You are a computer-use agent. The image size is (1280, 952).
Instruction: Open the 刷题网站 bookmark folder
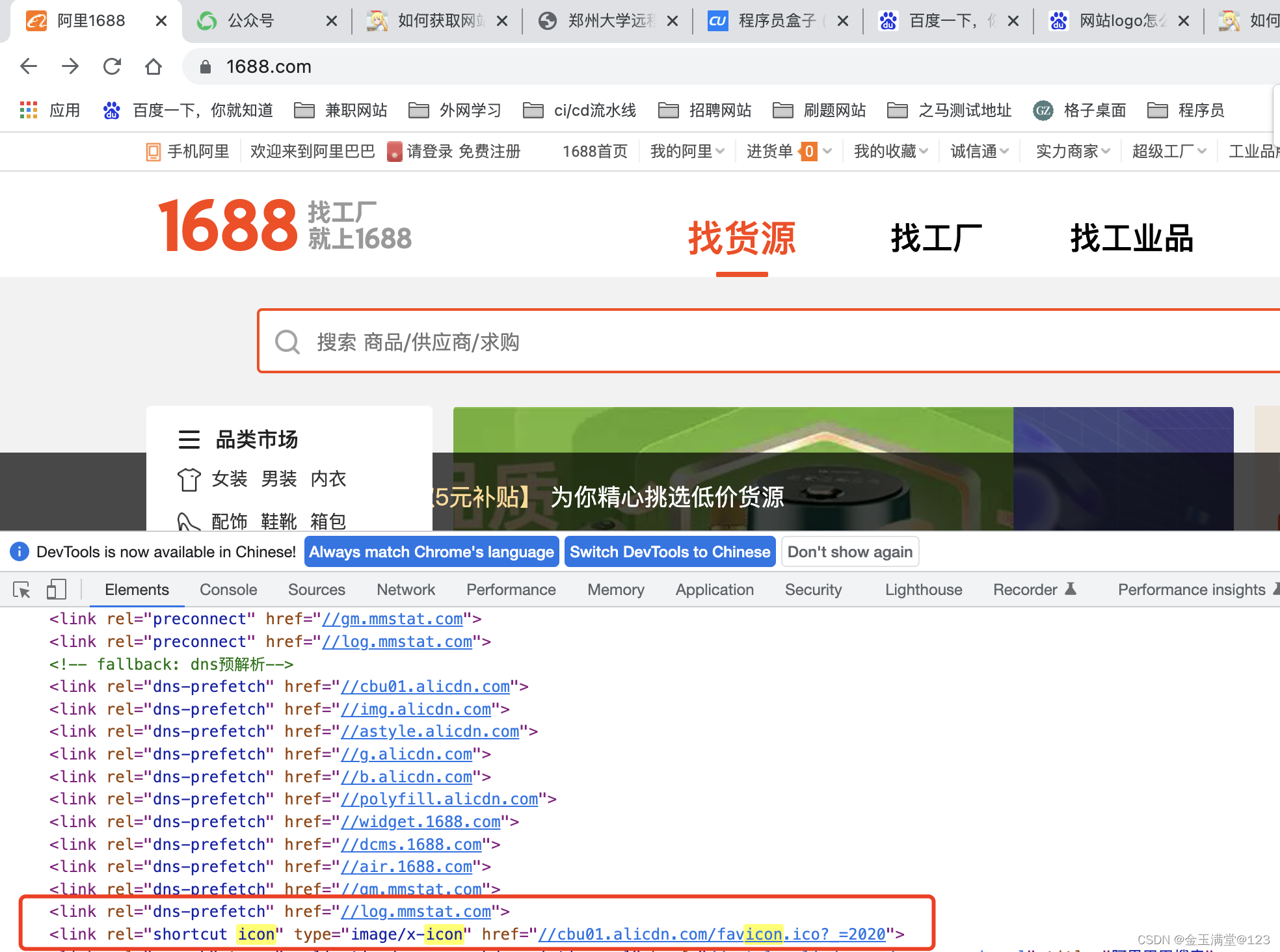(820, 110)
